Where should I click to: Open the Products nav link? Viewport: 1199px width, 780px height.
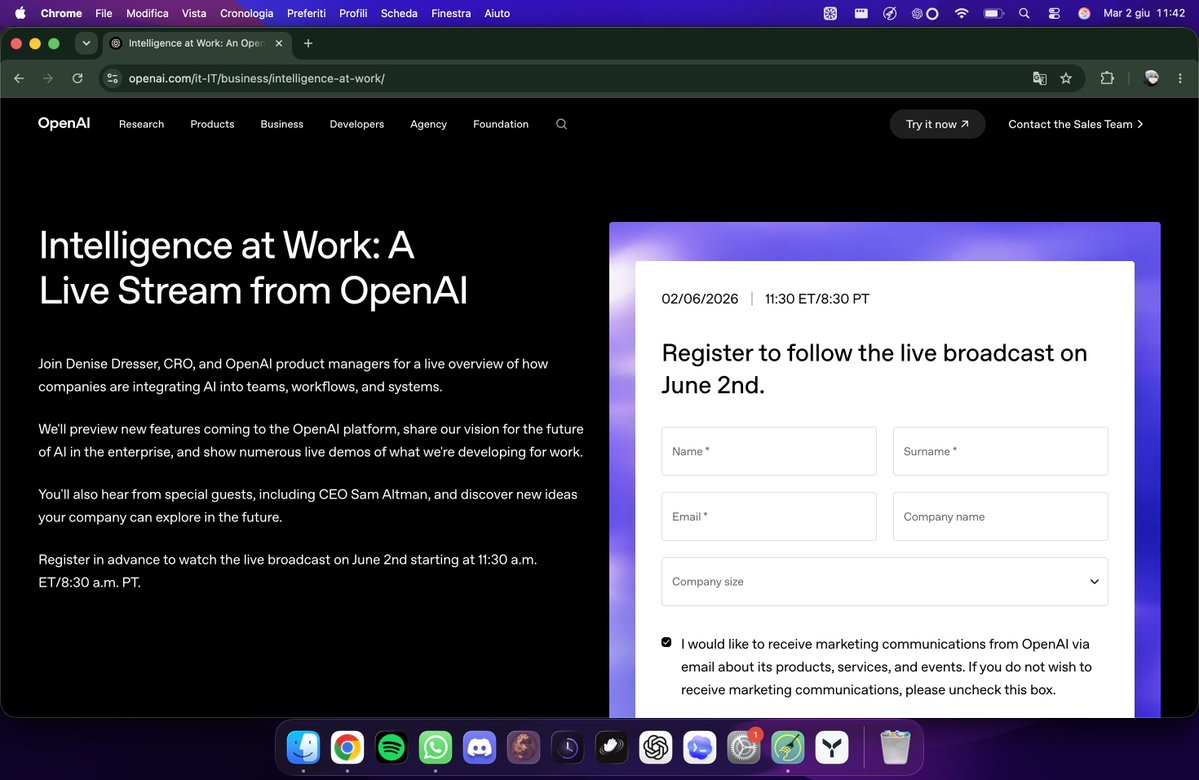click(x=212, y=124)
